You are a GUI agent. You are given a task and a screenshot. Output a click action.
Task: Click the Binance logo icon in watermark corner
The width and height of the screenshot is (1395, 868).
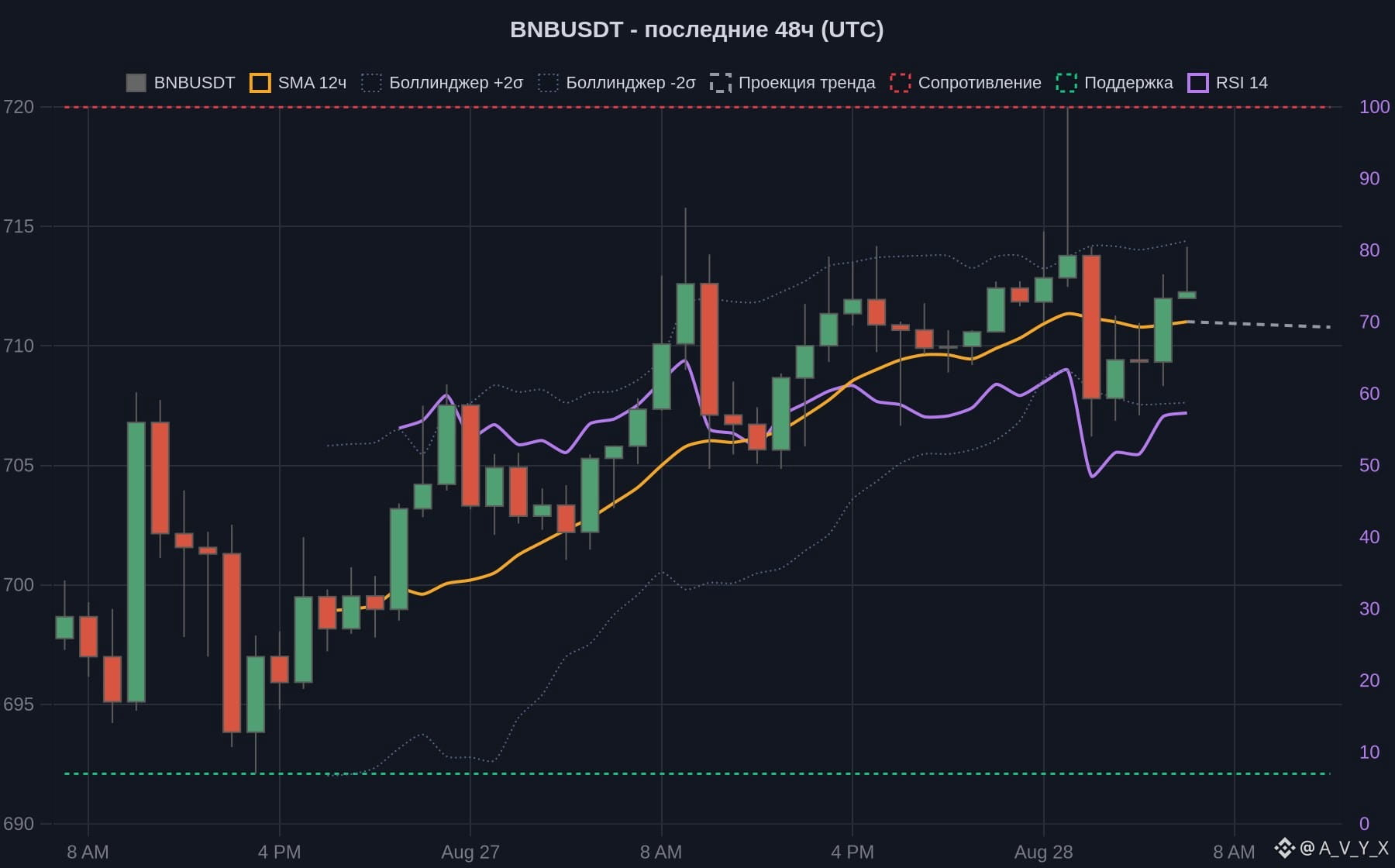coord(1285,848)
